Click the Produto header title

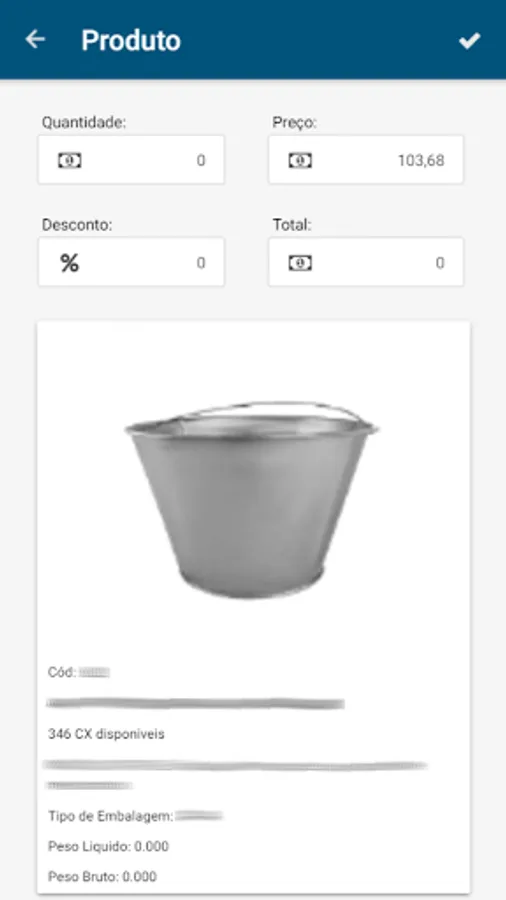[131, 40]
